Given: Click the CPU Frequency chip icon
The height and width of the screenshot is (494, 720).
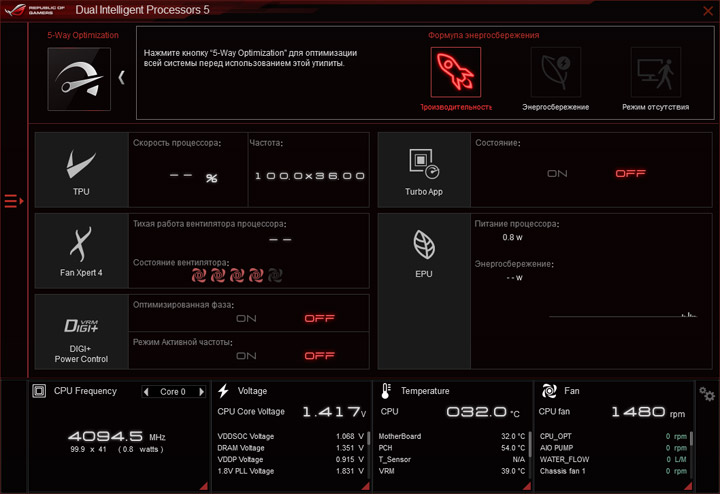Looking at the screenshot, I should [x=39, y=391].
